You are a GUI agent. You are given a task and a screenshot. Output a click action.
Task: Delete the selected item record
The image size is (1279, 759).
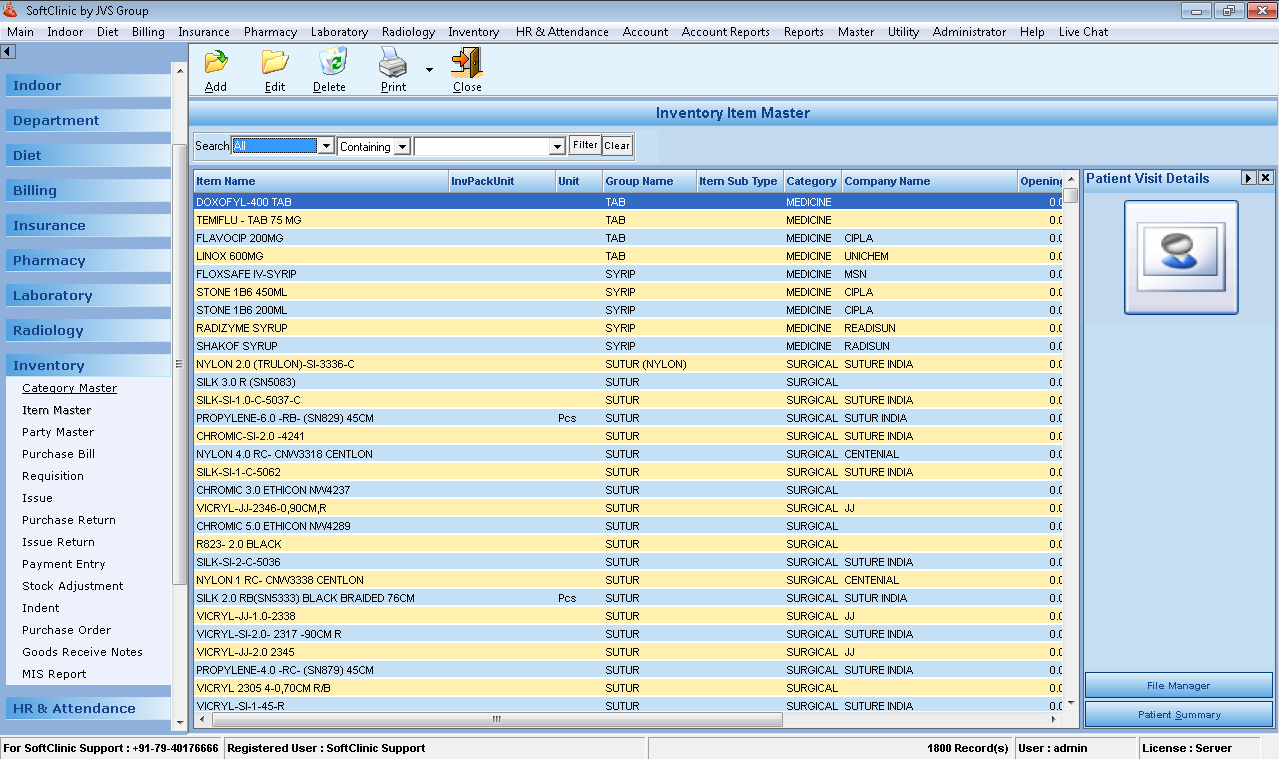click(x=330, y=69)
